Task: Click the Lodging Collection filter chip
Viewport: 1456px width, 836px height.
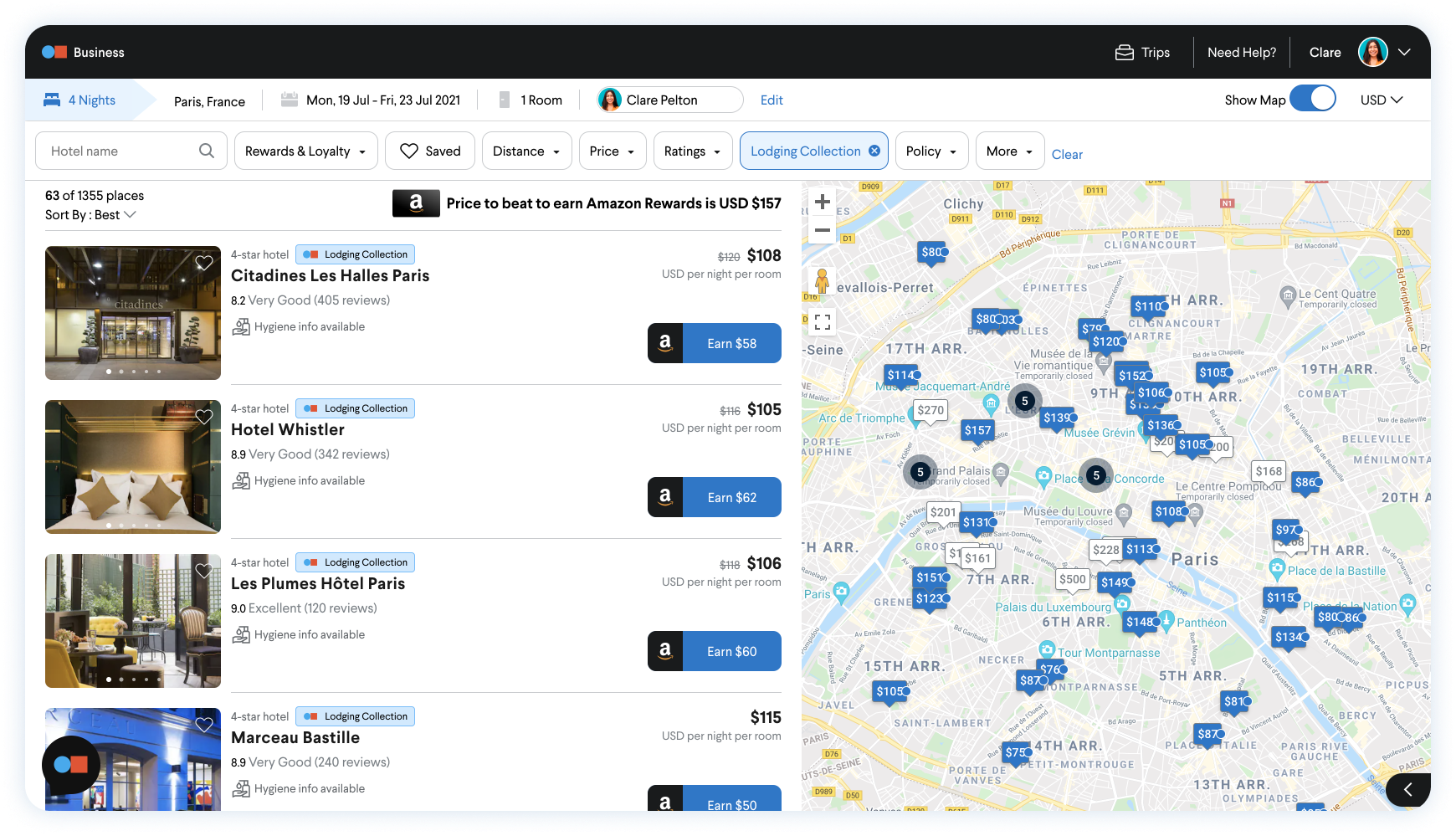Action: (813, 151)
